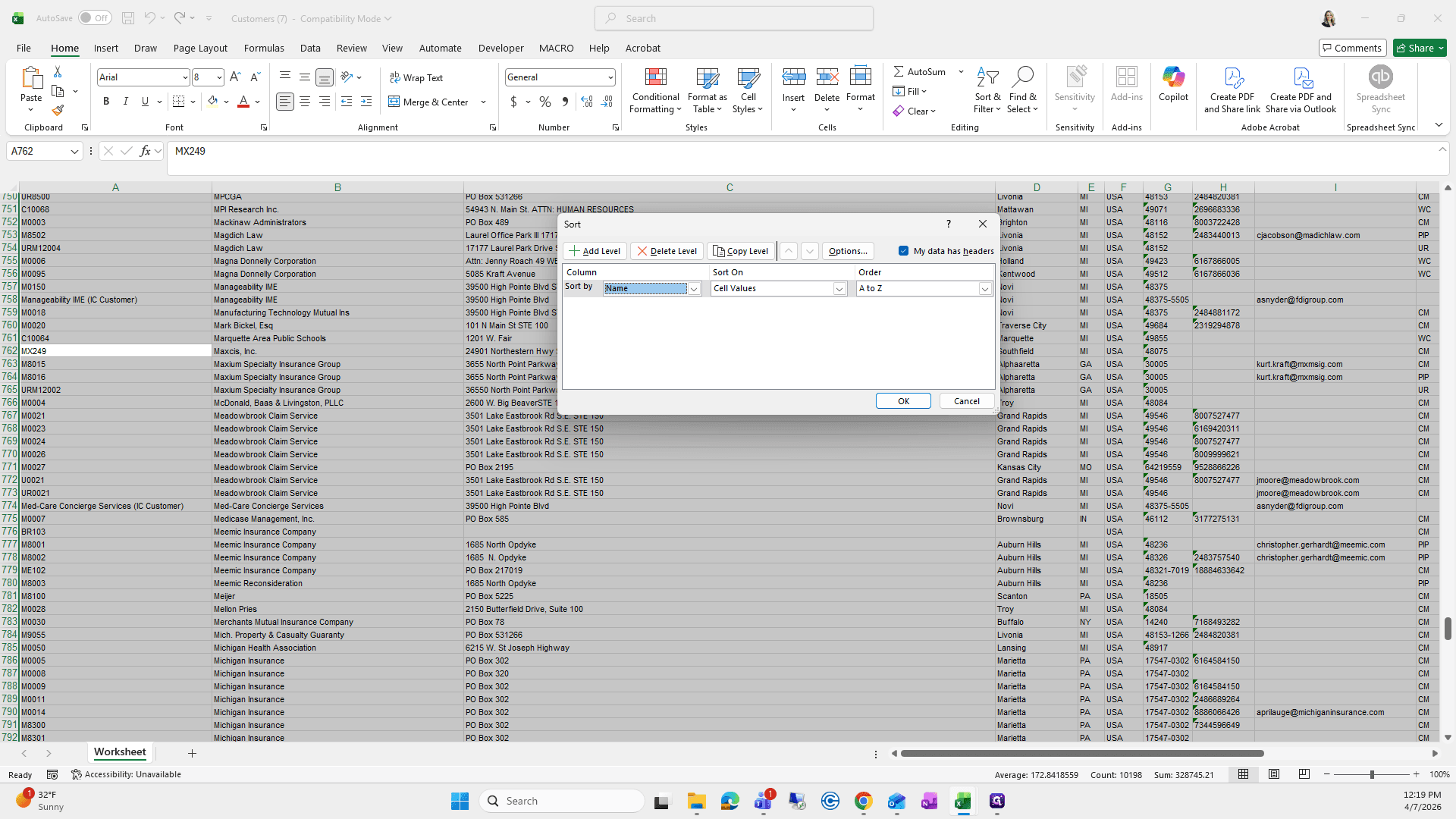
Task: Switch to Page Layout view in the status bar
Action: click(1274, 774)
